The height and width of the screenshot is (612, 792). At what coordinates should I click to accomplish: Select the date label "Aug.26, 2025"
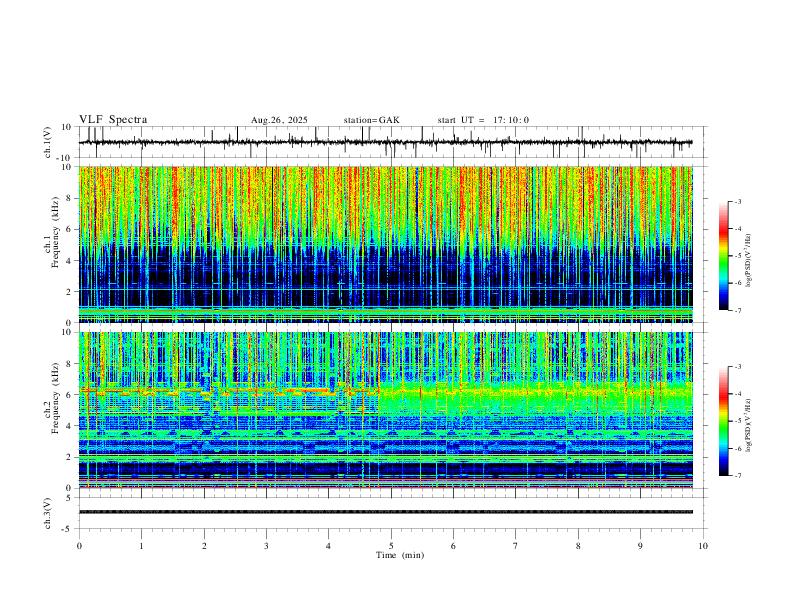[279, 120]
